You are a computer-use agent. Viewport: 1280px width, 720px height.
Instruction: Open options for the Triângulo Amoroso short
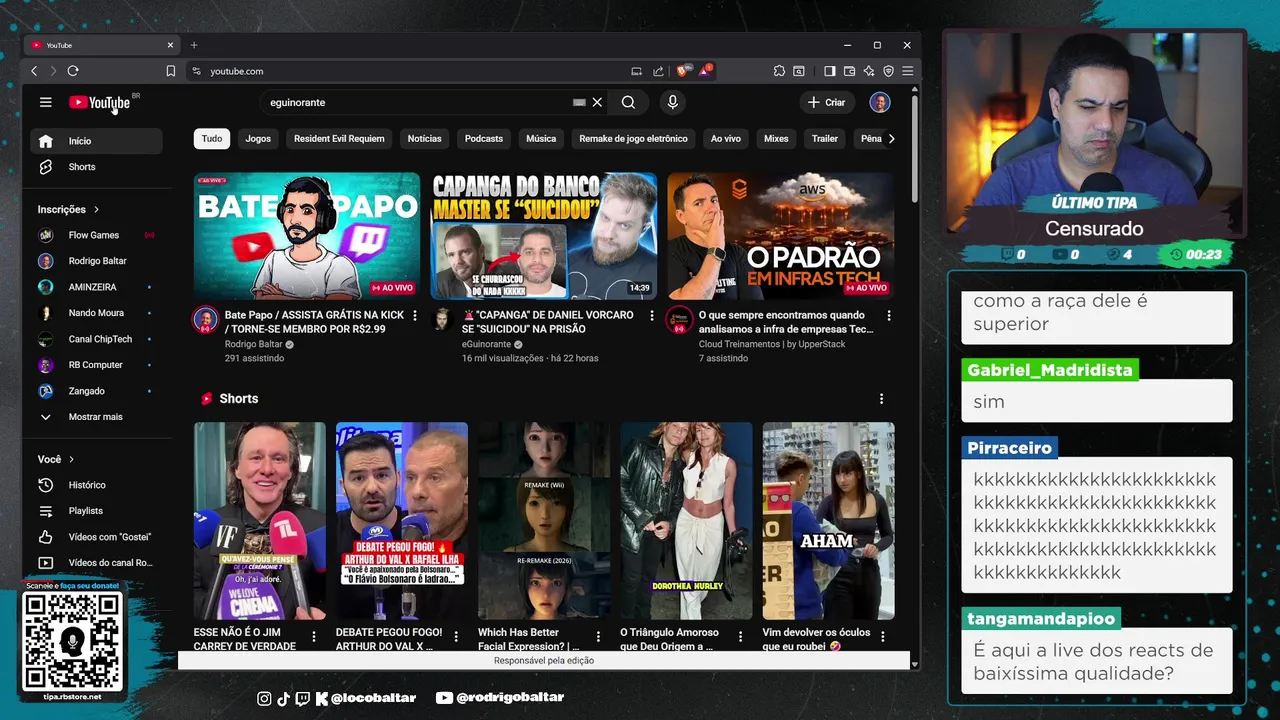(x=740, y=636)
